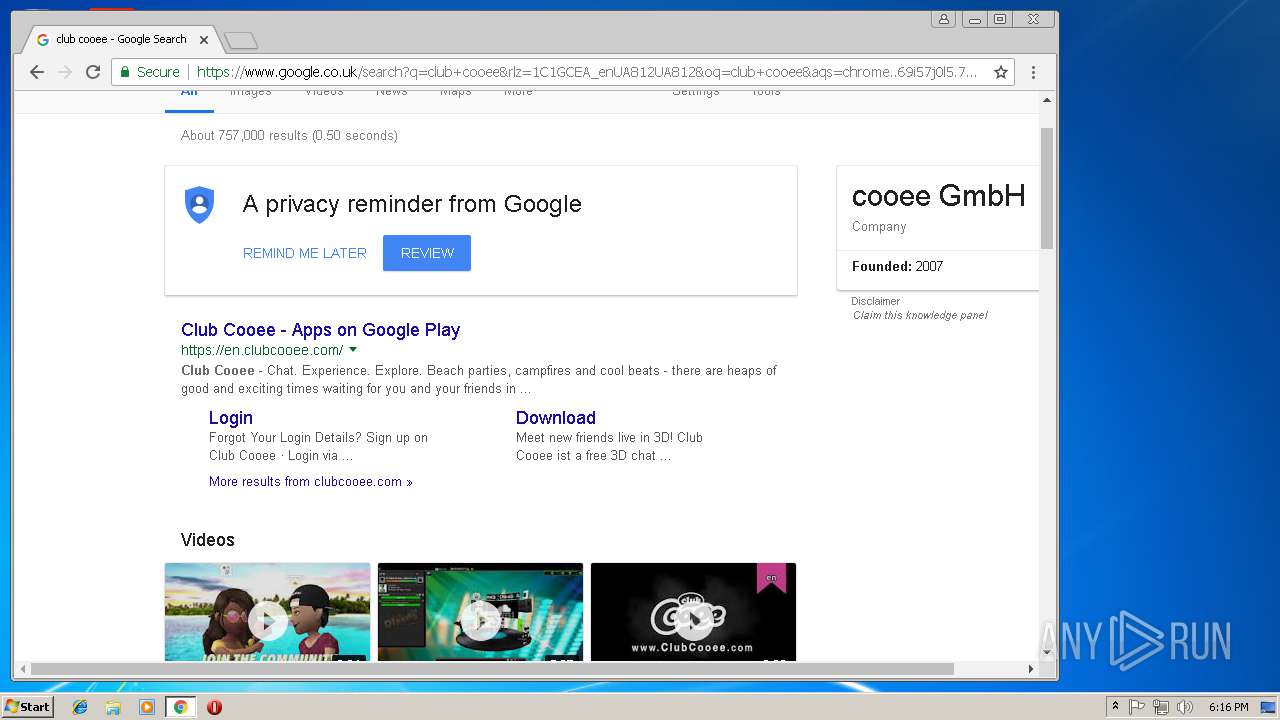Click the page scroll-up arrow

[x=1047, y=99]
